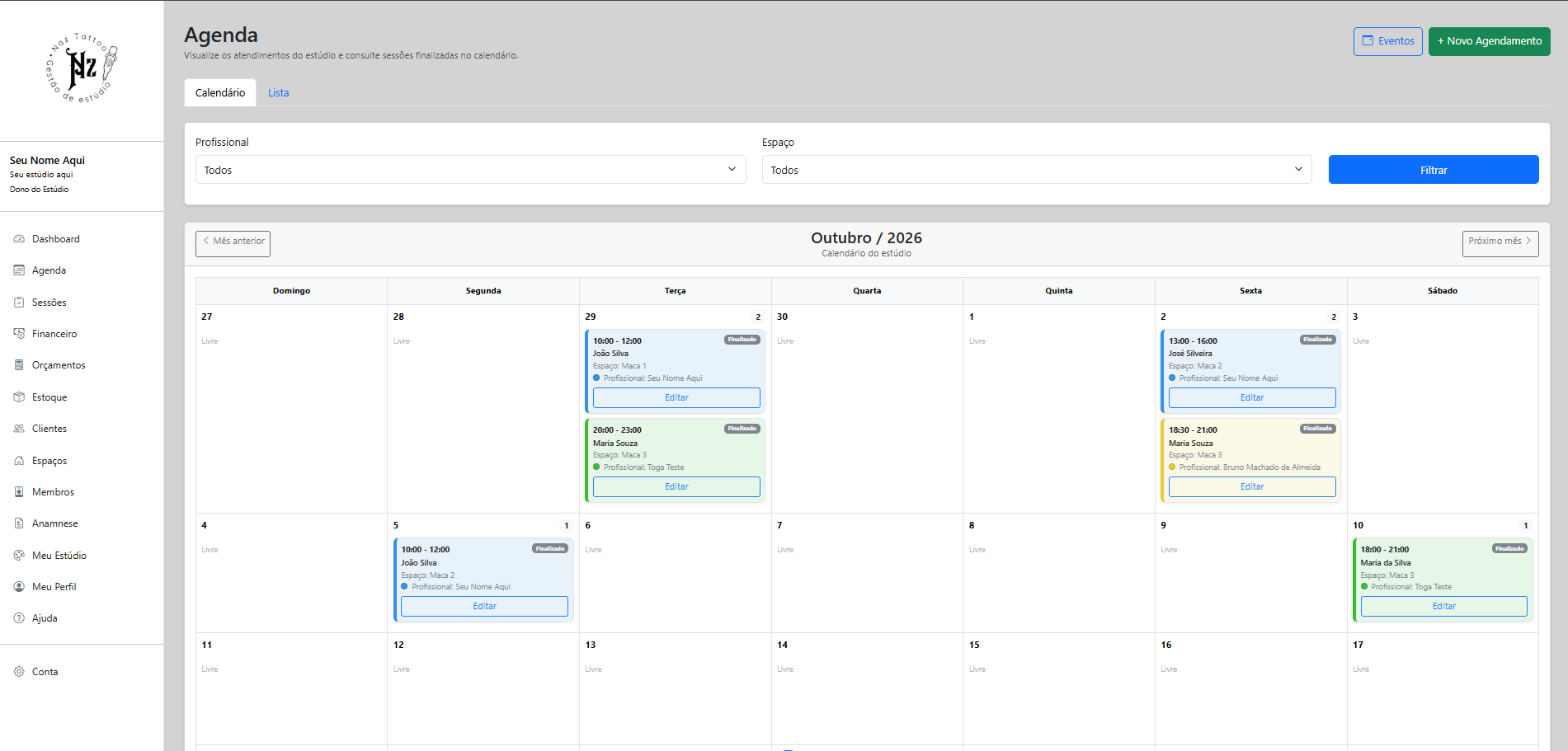This screenshot has width=1568, height=751.
Task: Click 'Profissional: Bruno Machado de Almeida' text
Action: [1250, 467]
